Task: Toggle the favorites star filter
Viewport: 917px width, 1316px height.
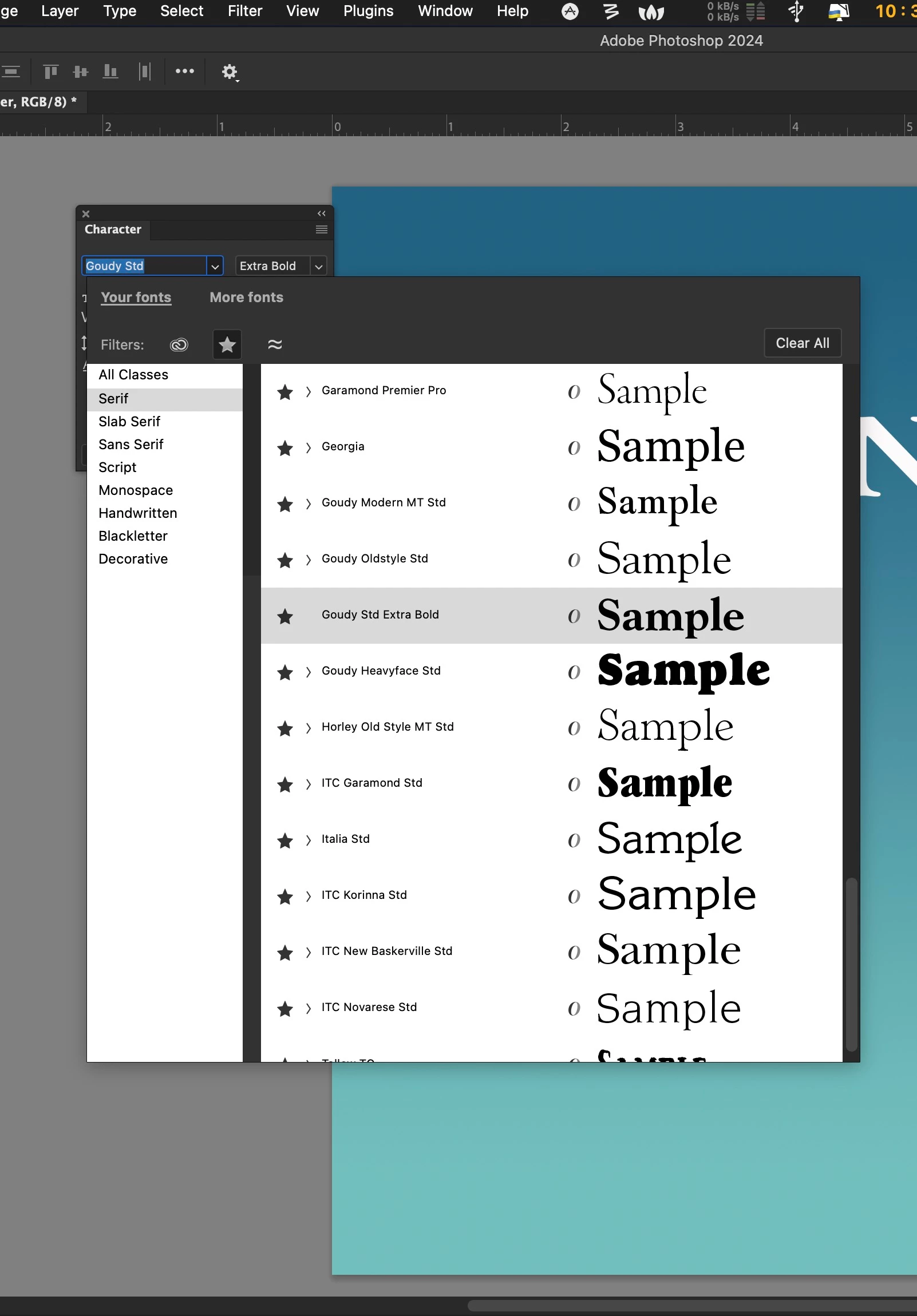Action: (x=227, y=344)
